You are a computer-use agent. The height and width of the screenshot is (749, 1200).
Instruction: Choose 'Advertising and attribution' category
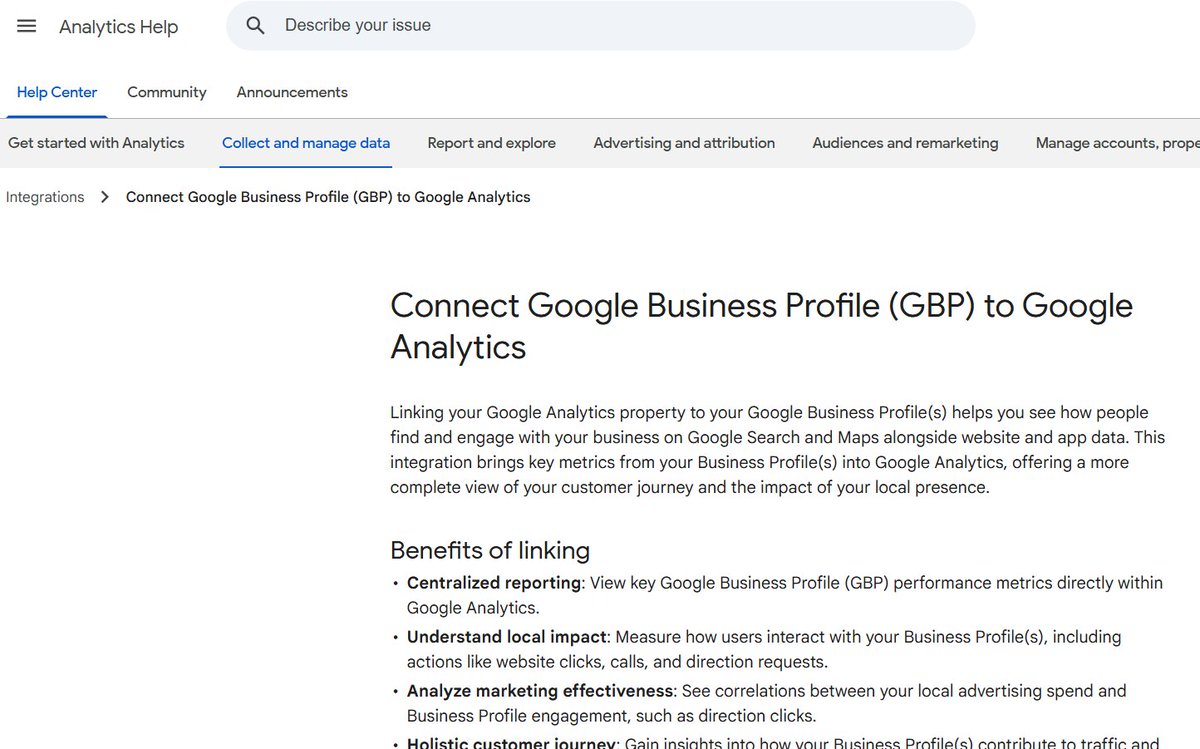point(684,143)
